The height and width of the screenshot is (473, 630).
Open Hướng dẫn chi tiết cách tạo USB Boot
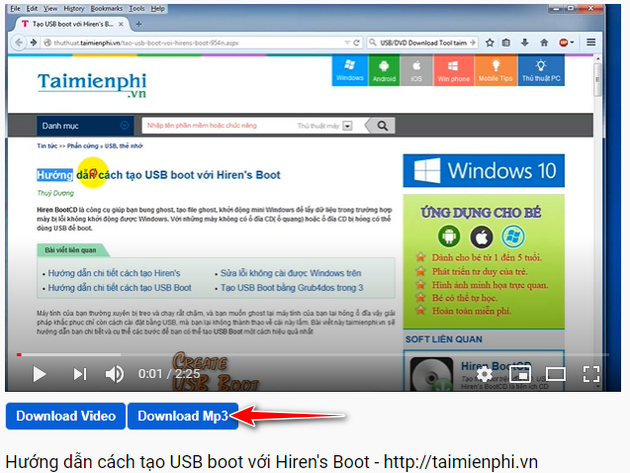[x=120, y=288]
